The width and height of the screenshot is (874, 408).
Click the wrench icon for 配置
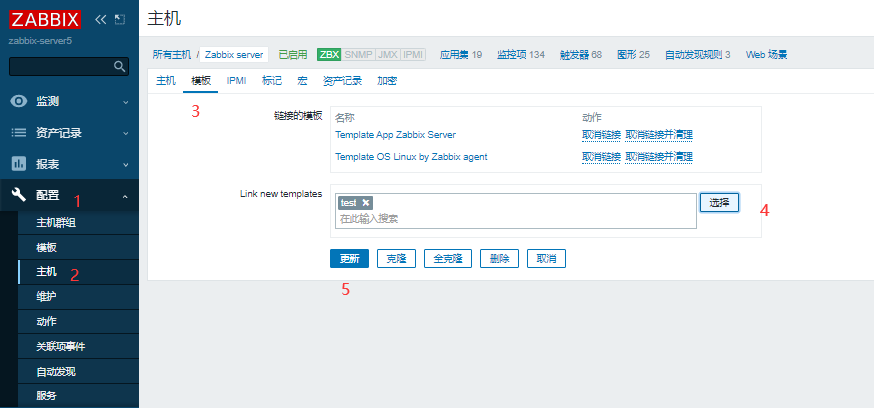(x=20, y=195)
